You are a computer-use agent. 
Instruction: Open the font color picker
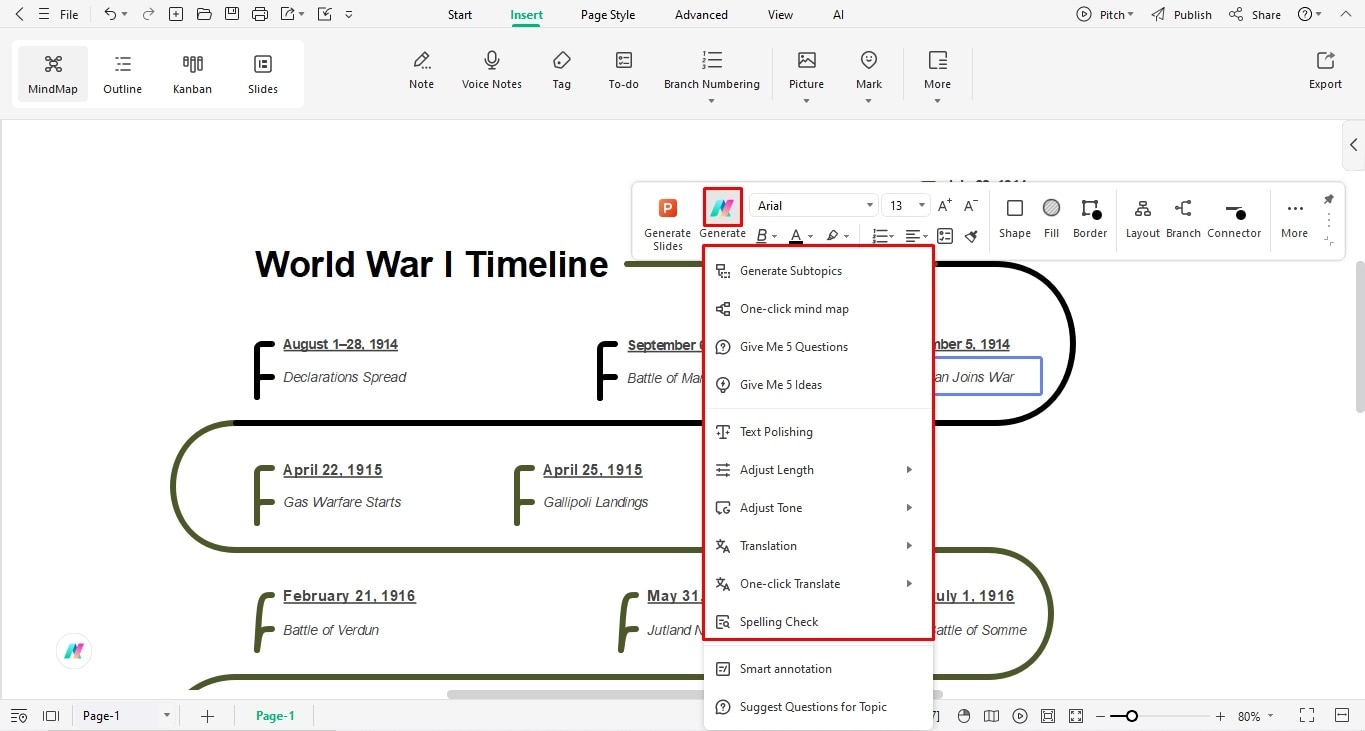pos(796,236)
